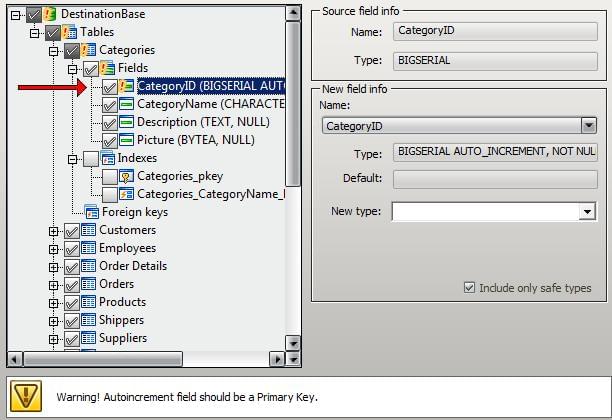Screen dimensions: 612x420
Task: Expand the Employees table node
Action: click(x=53, y=249)
